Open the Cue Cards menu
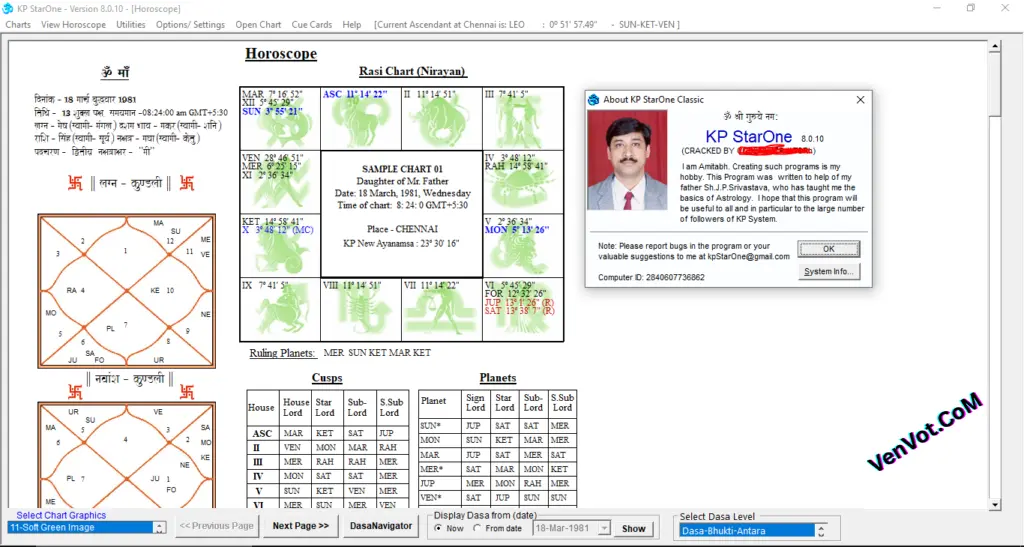 point(312,24)
